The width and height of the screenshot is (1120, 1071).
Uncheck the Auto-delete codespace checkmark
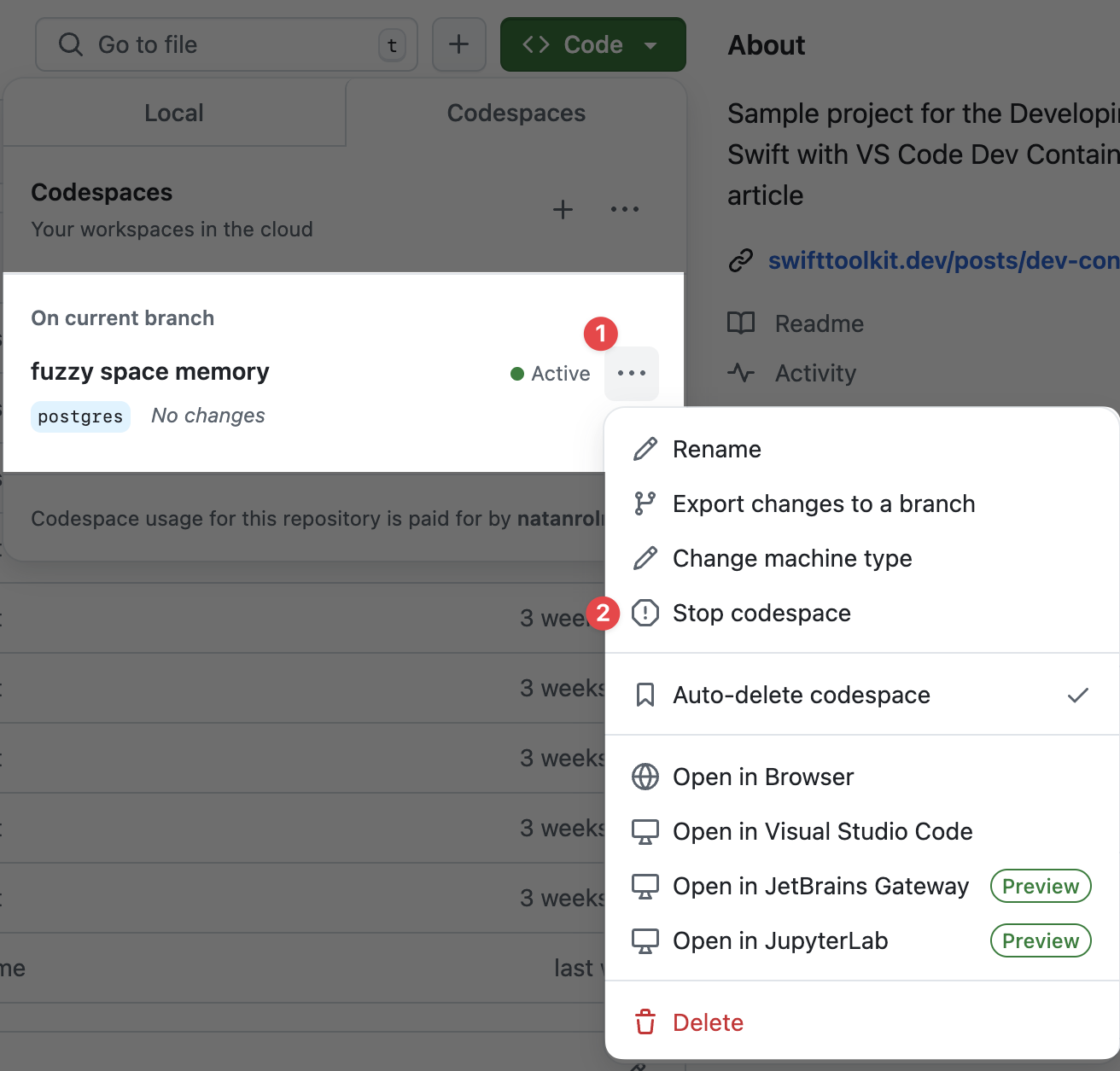coord(1077,695)
